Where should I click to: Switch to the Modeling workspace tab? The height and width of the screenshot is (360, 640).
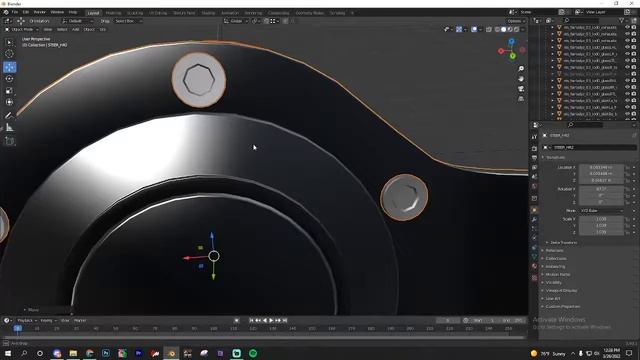113,13
